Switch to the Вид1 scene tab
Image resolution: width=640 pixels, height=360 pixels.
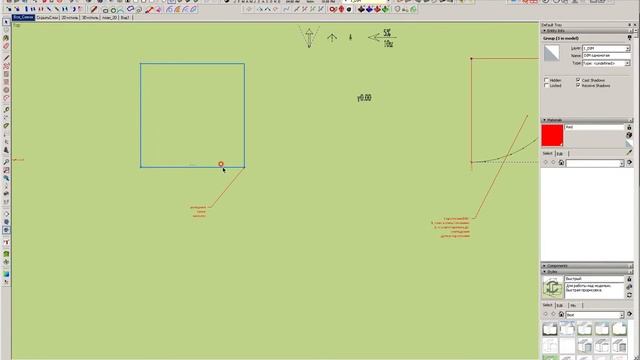pyautogui.click(x=125, y=18)
